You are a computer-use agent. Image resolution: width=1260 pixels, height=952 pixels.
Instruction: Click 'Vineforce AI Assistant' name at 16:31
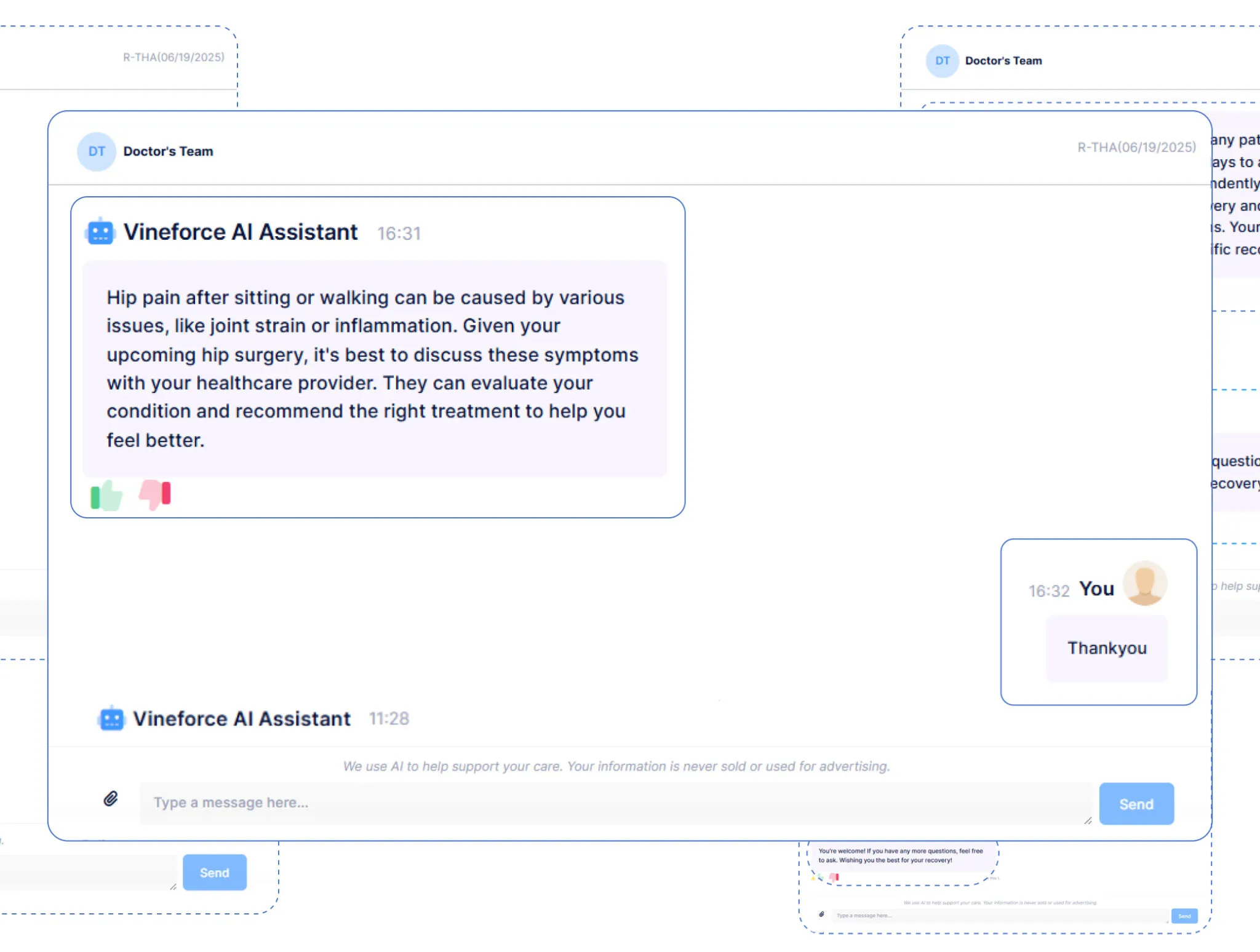coord(241,232)
